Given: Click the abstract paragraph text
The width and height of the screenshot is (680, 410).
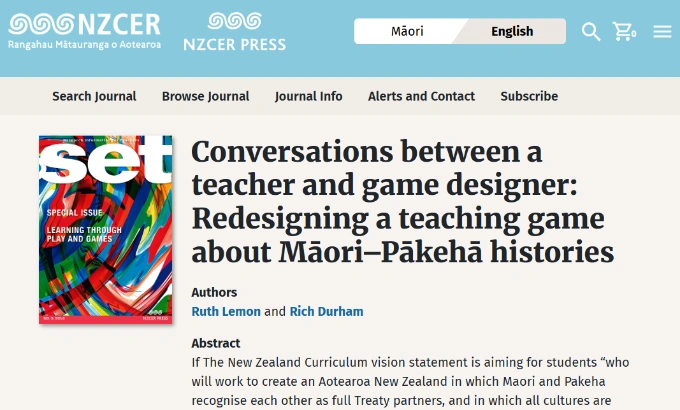Looking at the screenshot, I should 410,381.
